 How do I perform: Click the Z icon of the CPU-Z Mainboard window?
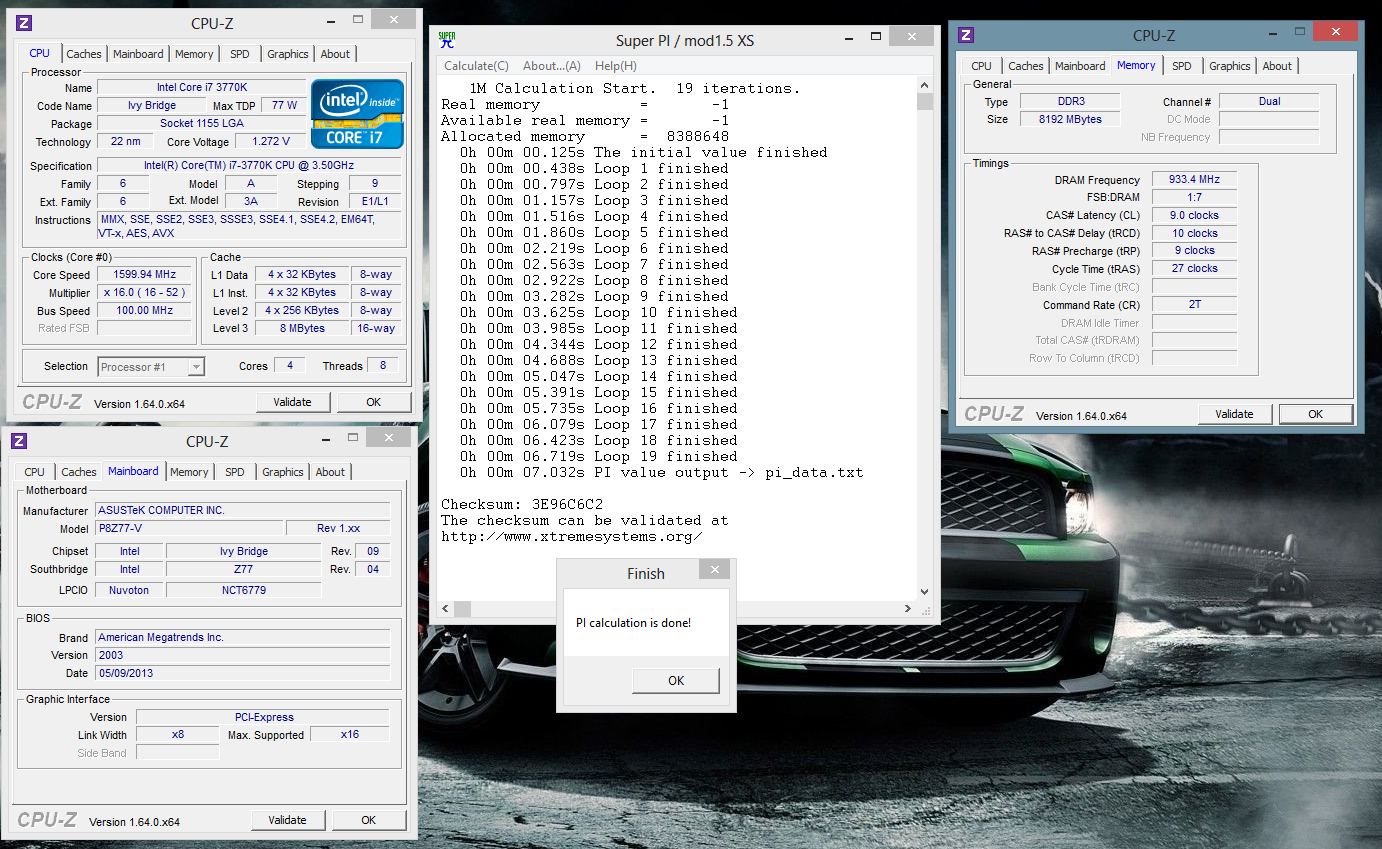[x=20, y=441]
